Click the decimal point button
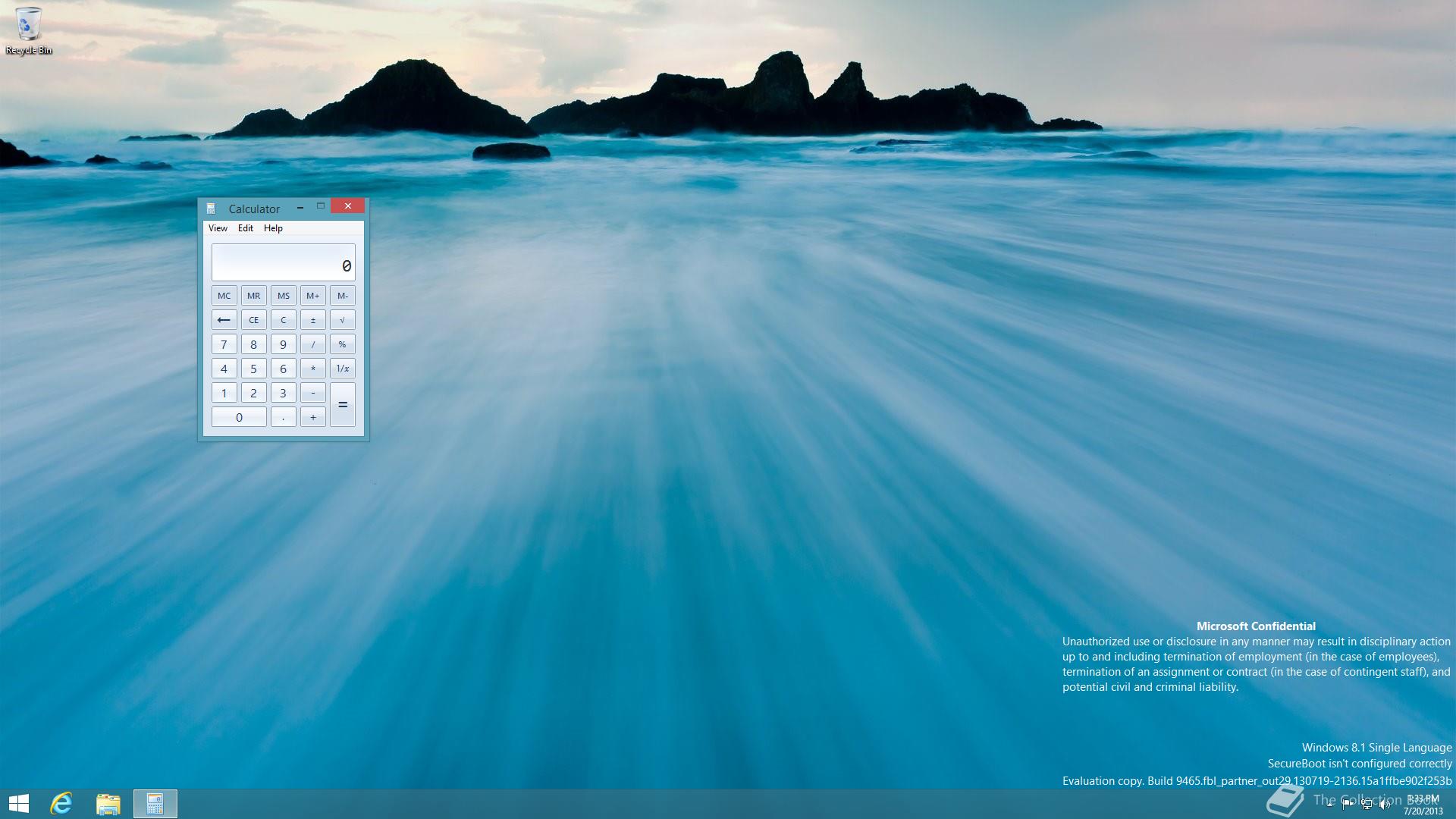 click(x=283, y=417)
